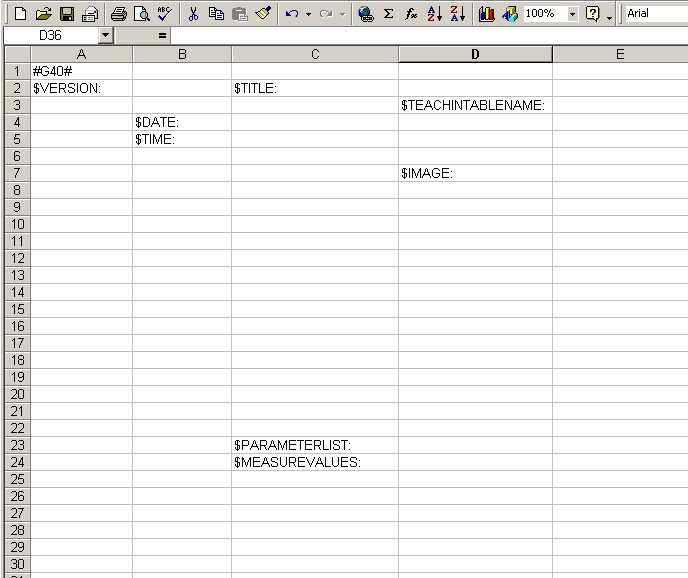Screen dimensions: 688x578
Task: Click the AutoSum sigma icon
Action: point(389,14)
